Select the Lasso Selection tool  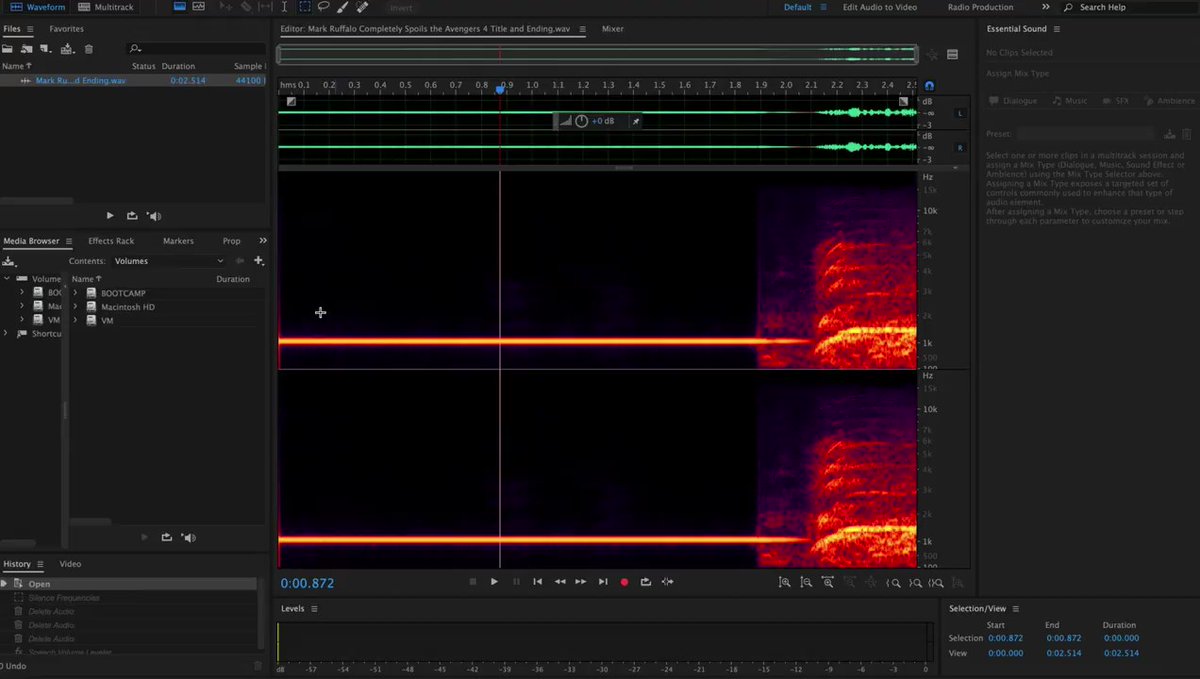click(323, 7)
